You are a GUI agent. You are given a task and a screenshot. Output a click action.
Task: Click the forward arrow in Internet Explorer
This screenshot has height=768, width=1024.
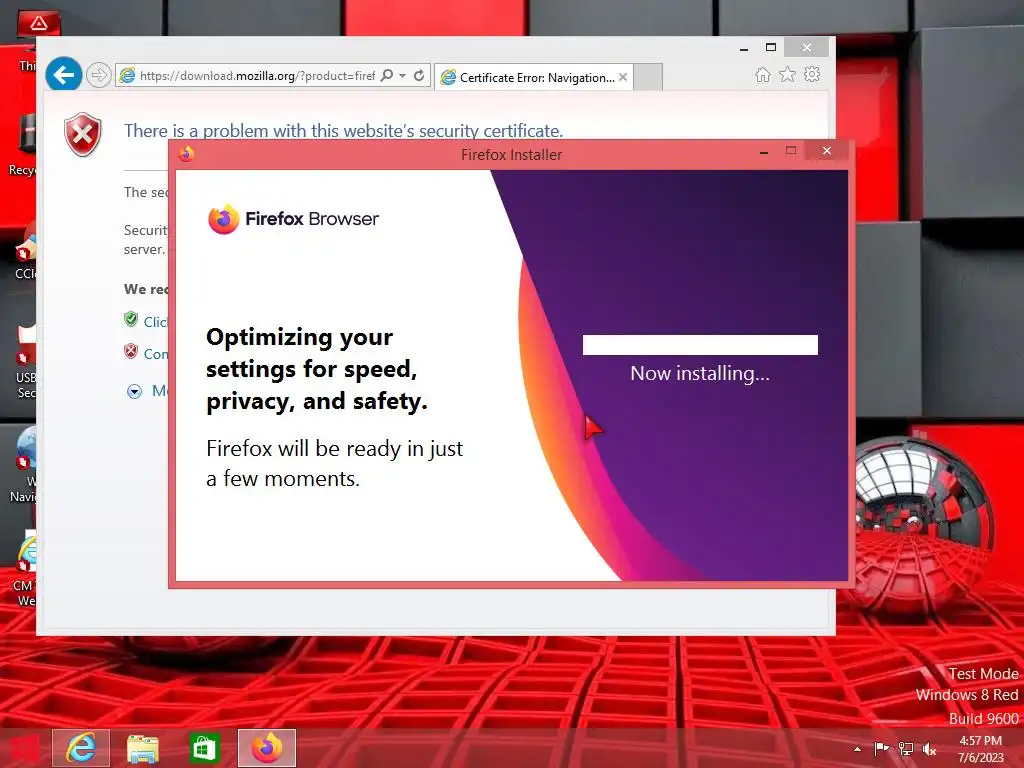click(99, 75)
